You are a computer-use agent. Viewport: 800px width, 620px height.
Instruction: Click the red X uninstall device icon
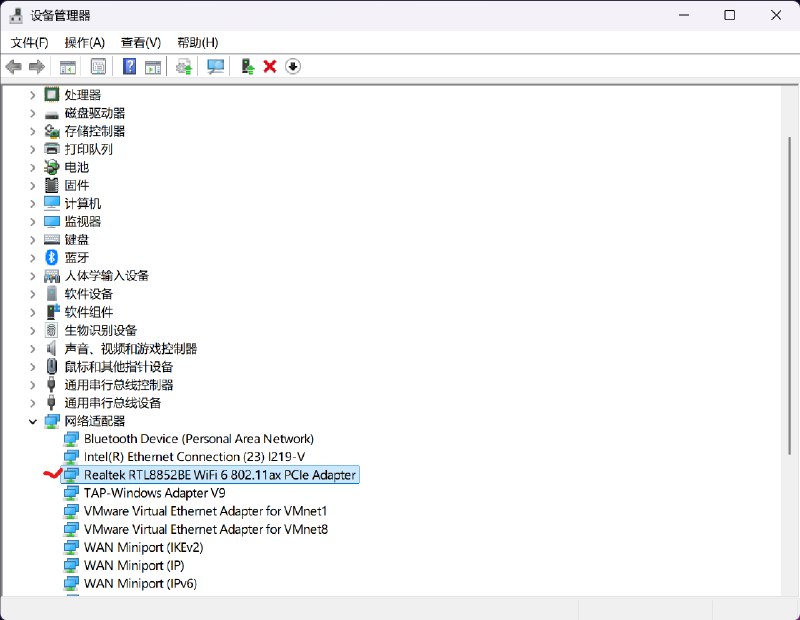point(268,67)
